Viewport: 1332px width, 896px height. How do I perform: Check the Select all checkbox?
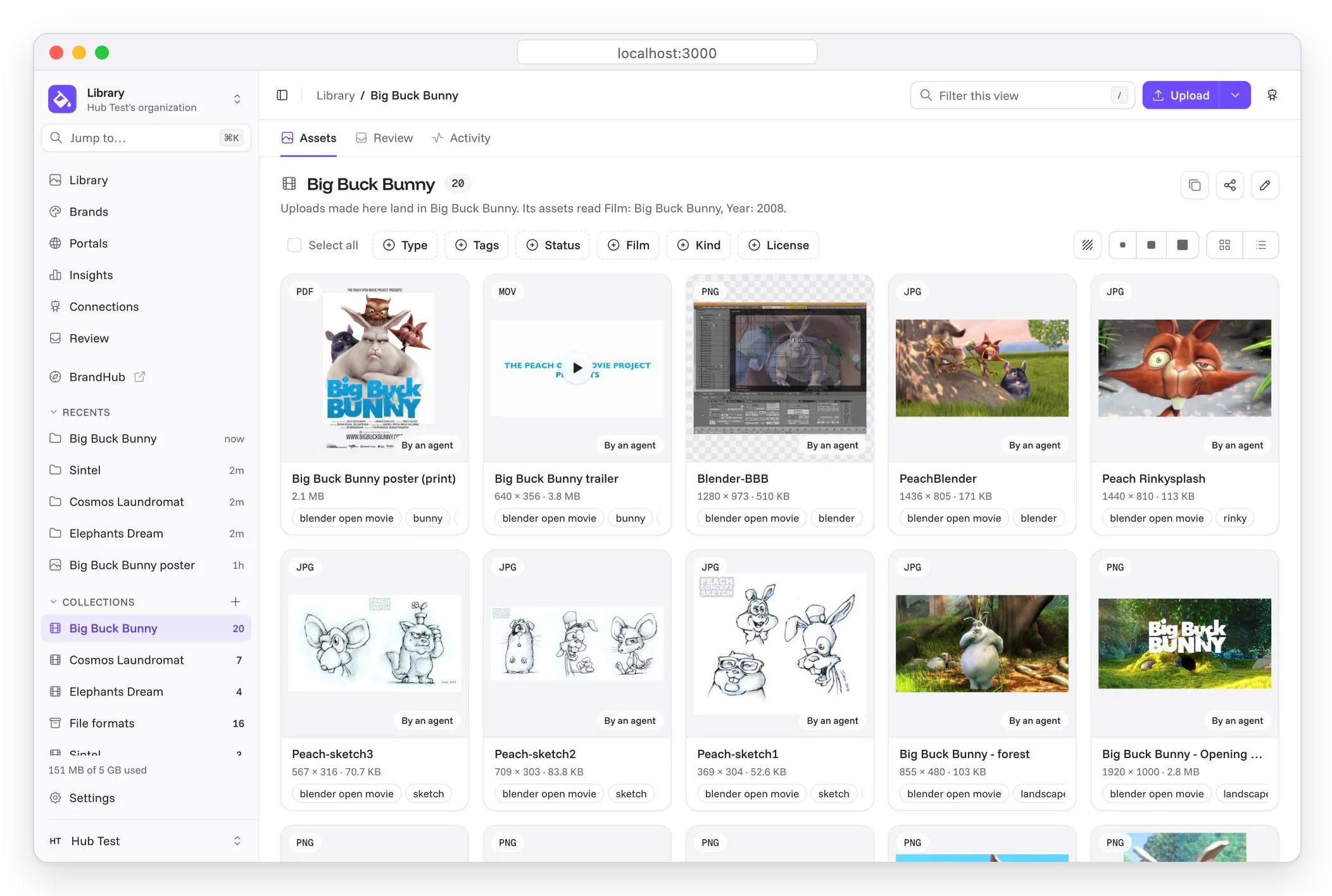[294, 245]
